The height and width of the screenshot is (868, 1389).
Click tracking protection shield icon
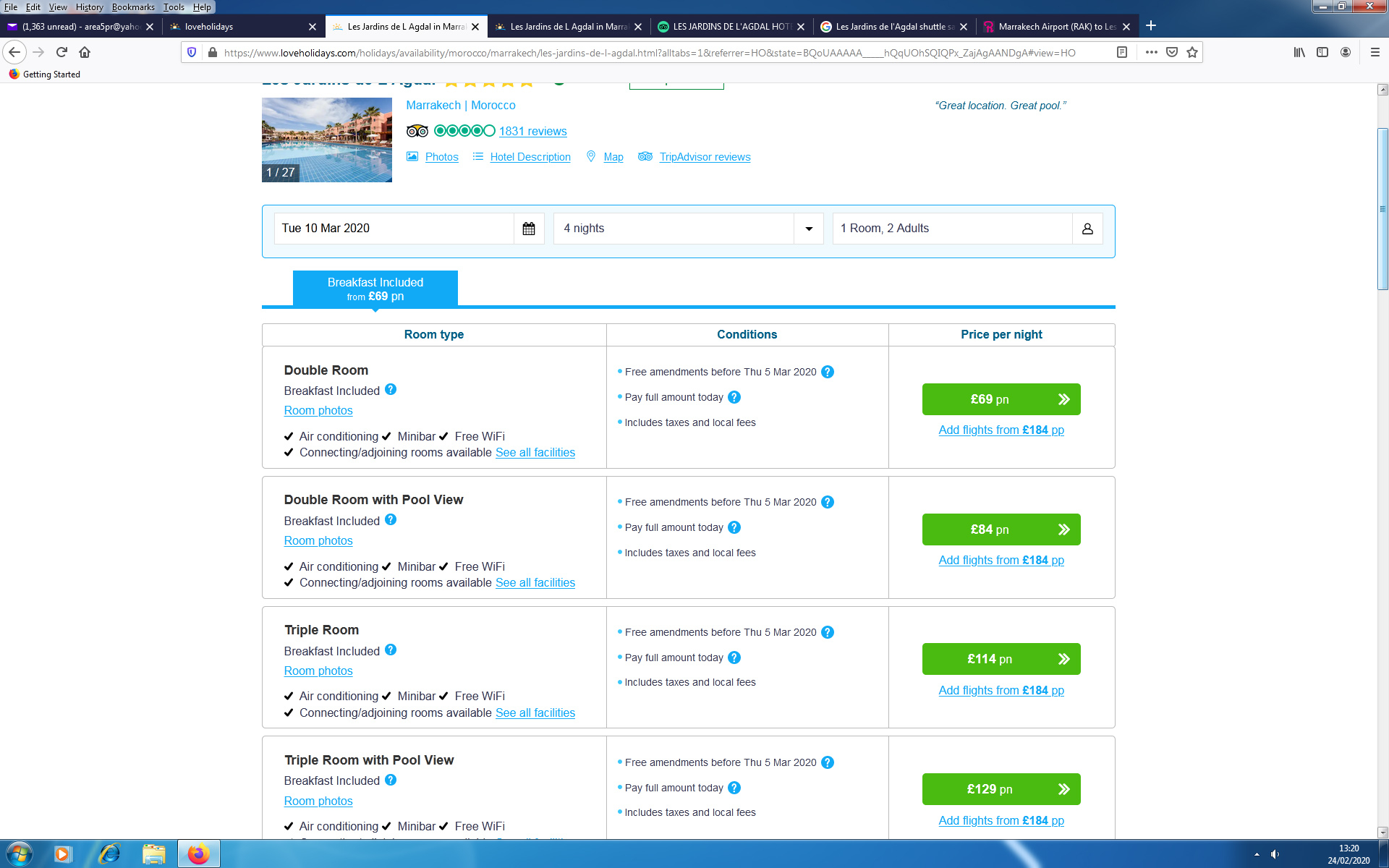[x=192, y=52]
